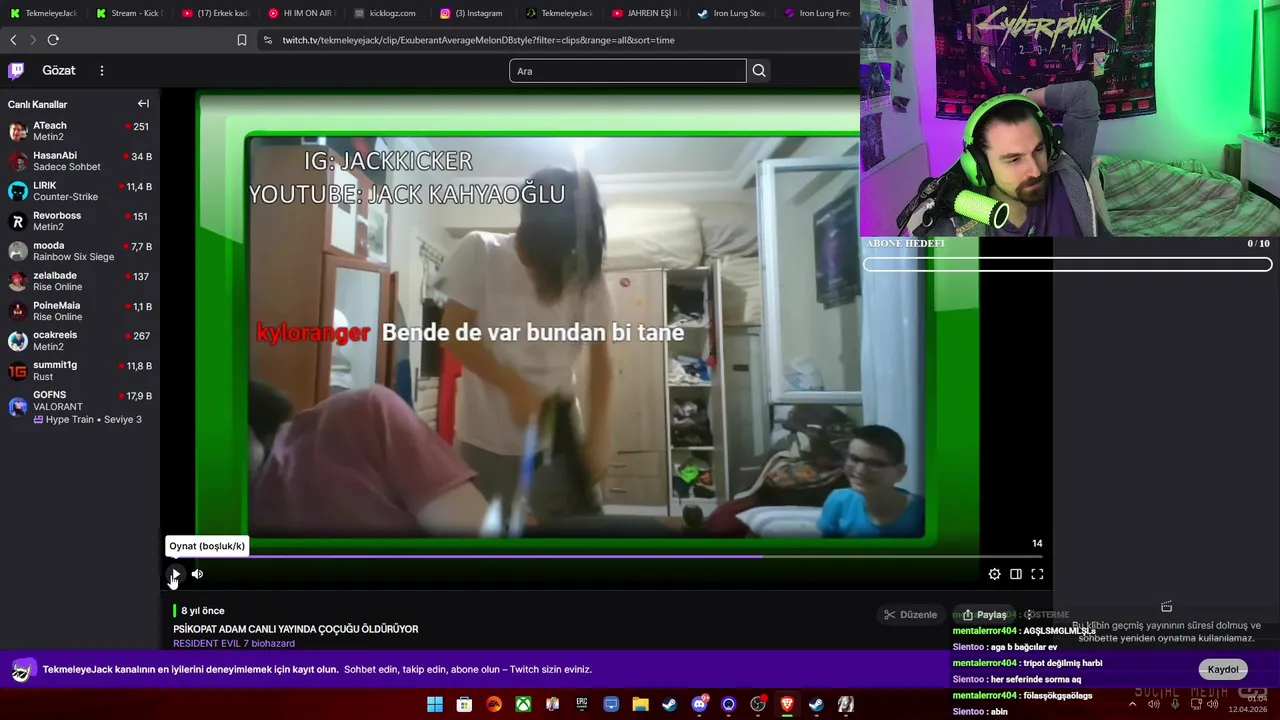Open Brave browser taskbar icon

click(787, 705)
